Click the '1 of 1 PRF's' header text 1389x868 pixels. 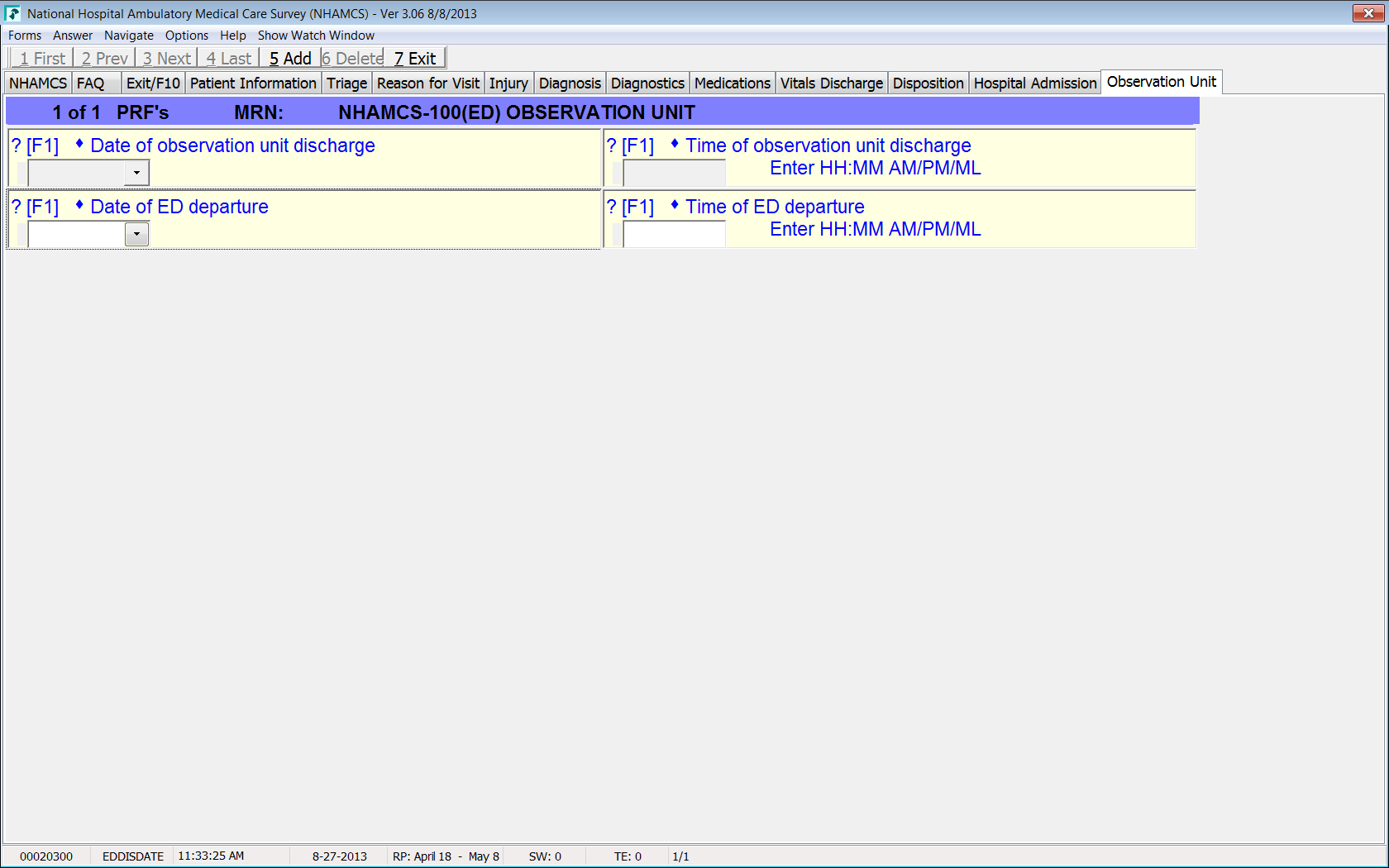(111, 112)
